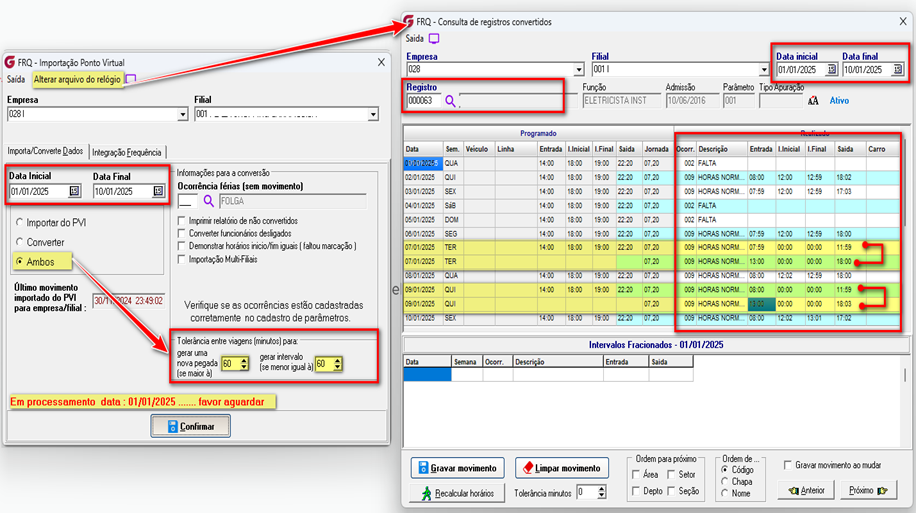Close the Consulta de registros convertidos window
Image resolution: width=916 pixels, height=513 pixels.
(903, 22)
